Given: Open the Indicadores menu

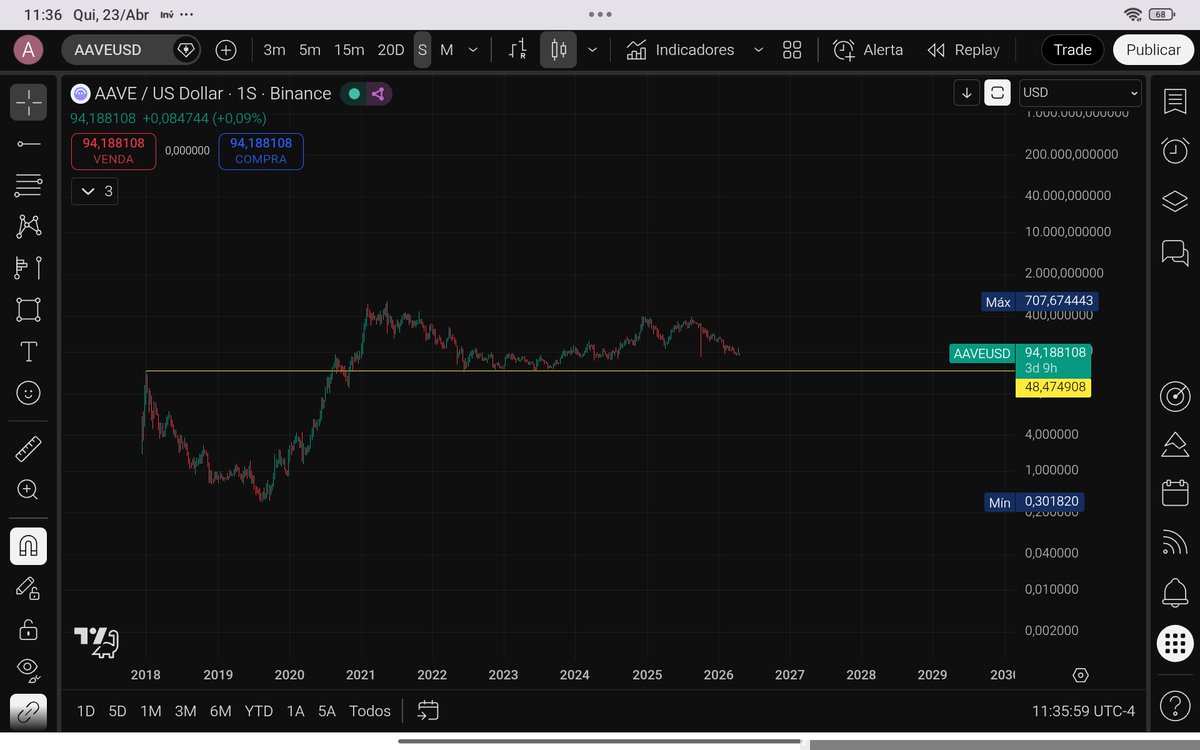Looking at the screenshot, I should [x=680, y=49].
